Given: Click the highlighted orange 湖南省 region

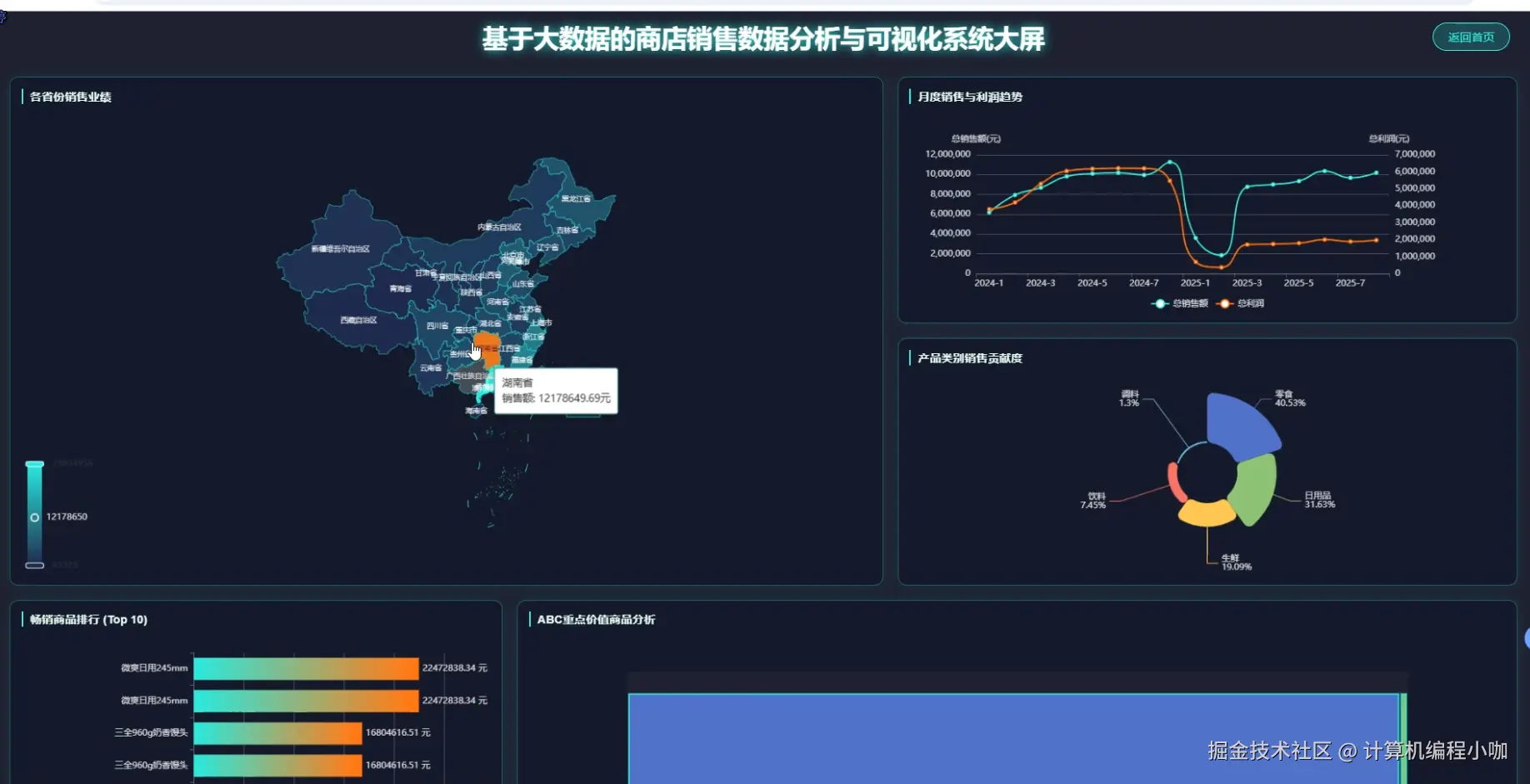Looking at the screenshot, I should pyautogui.click(x=488, y=349).
